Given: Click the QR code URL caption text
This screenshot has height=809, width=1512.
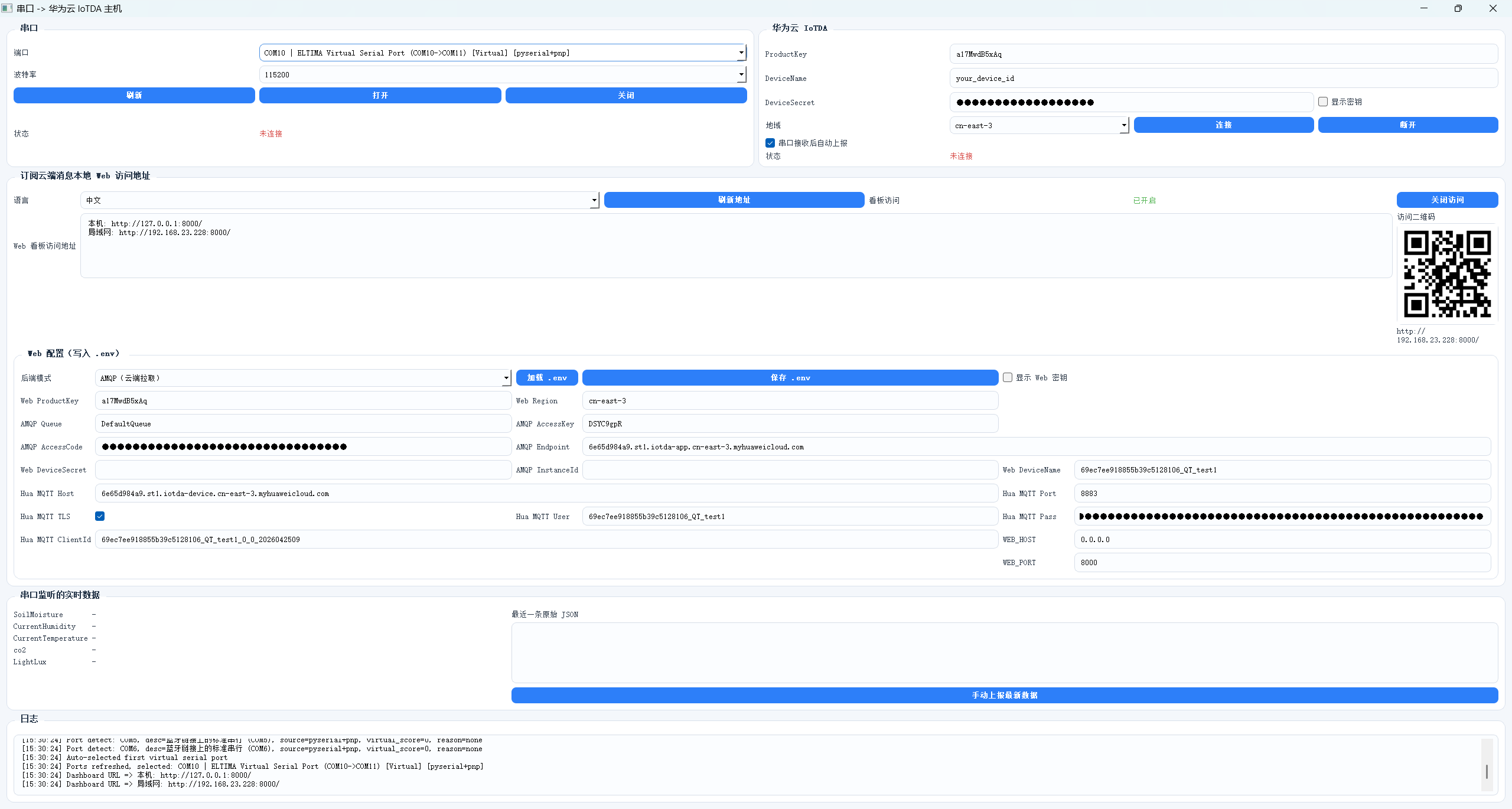Looking at the screenshot, I should click(x=1438, y=335).
